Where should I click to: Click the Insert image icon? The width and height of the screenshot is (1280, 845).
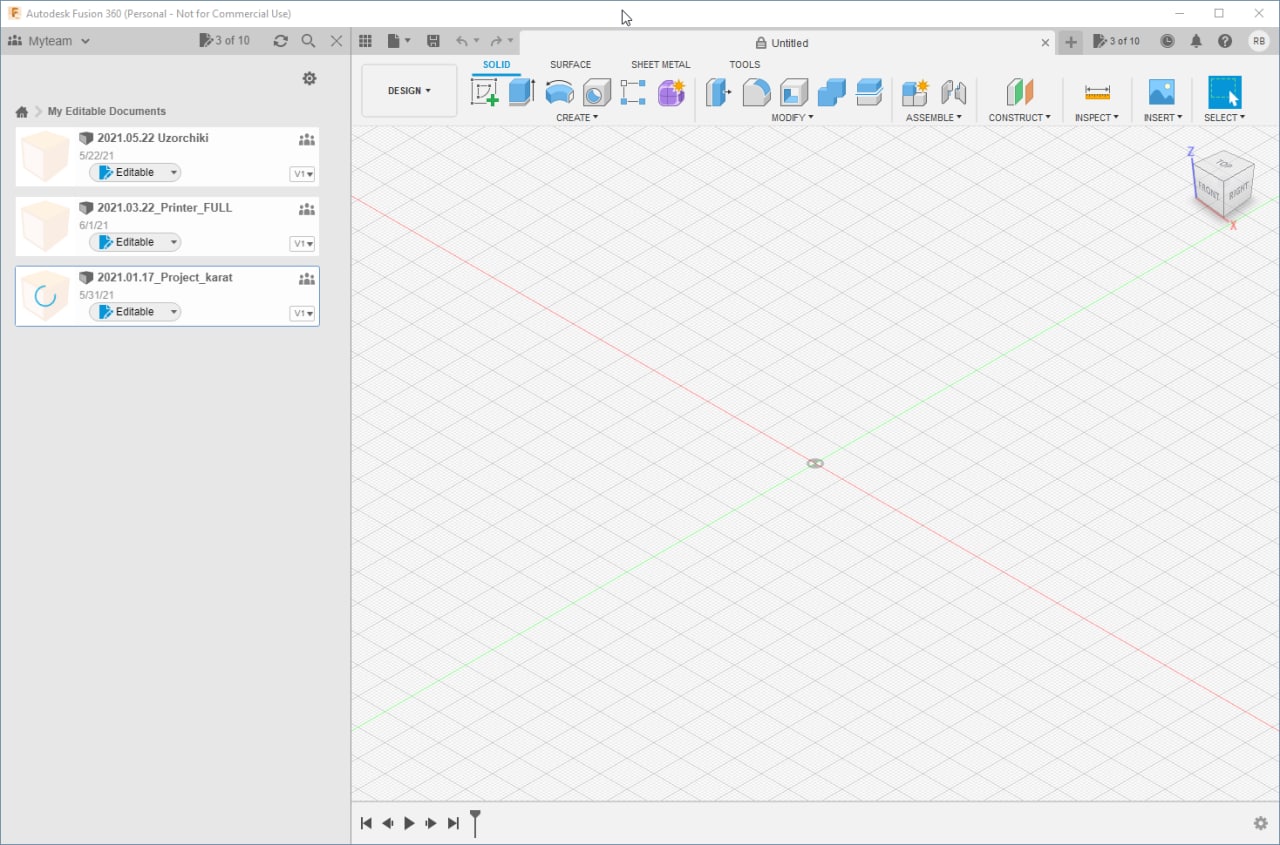pos(1161,92)
